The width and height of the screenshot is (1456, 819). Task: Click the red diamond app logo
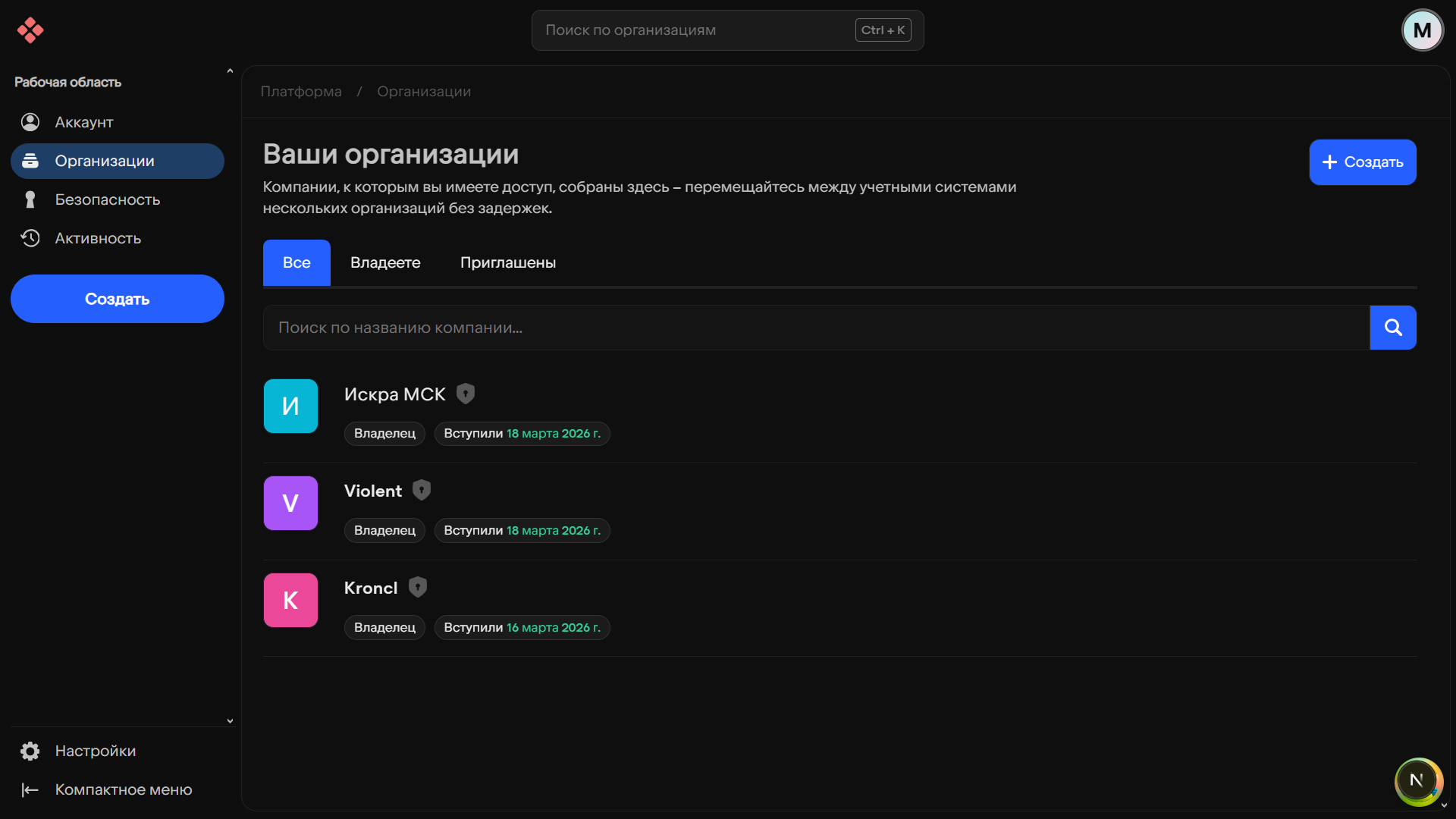[30, 30]
